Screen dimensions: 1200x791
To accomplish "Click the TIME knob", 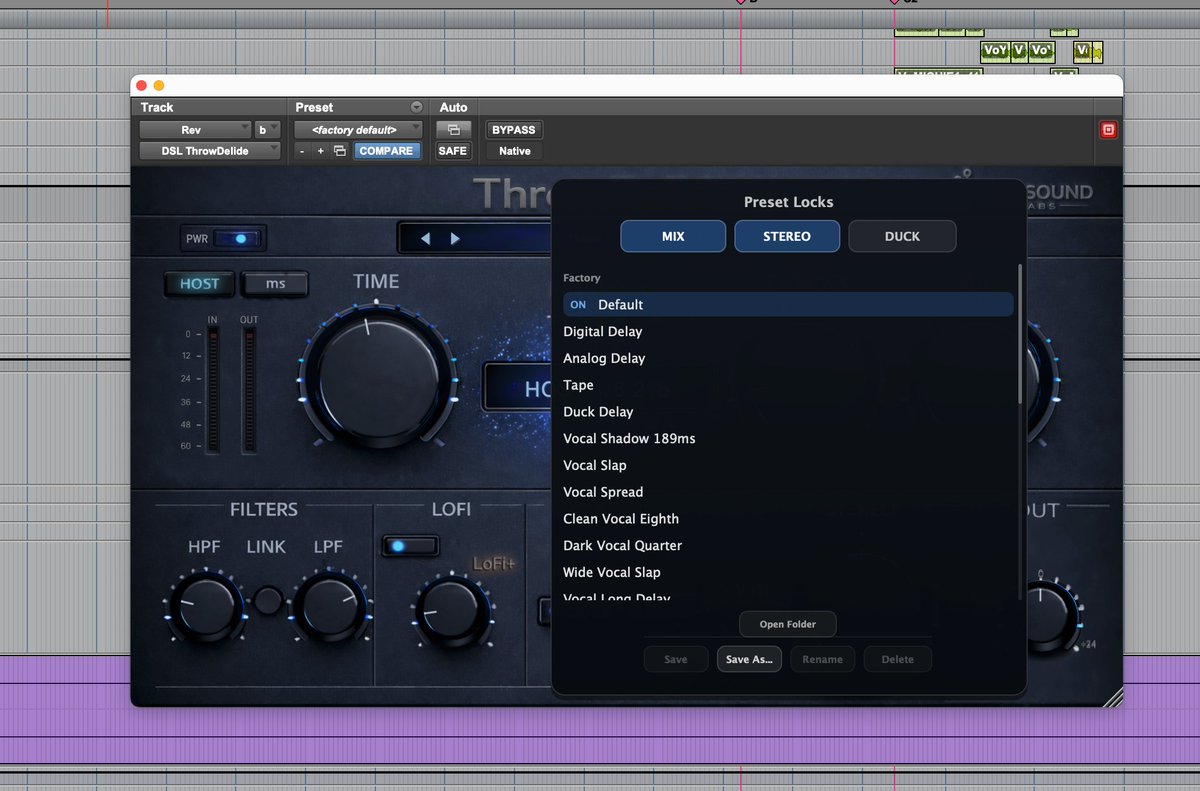I will click(377, 378).
